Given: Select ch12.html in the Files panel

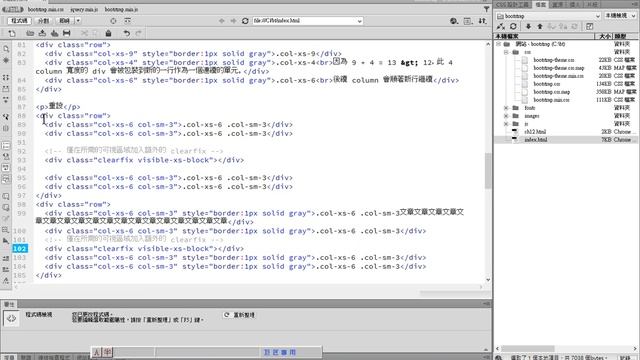Looking at the screenshot, I should [535, 132].
